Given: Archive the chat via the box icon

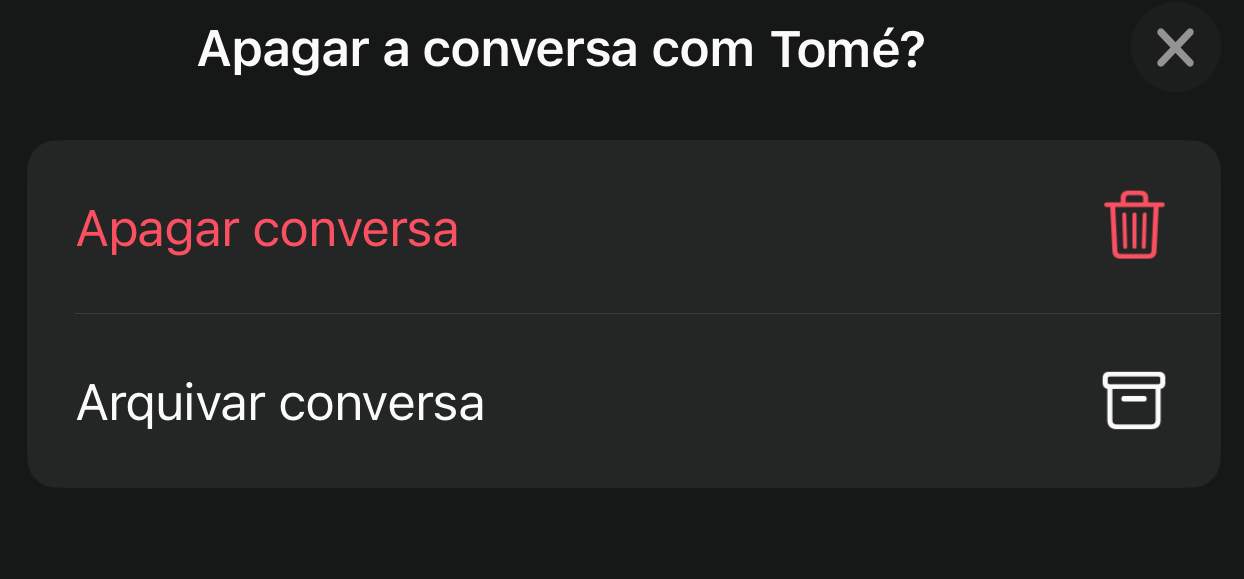Looking at the screenshot, I should 1134,400.
